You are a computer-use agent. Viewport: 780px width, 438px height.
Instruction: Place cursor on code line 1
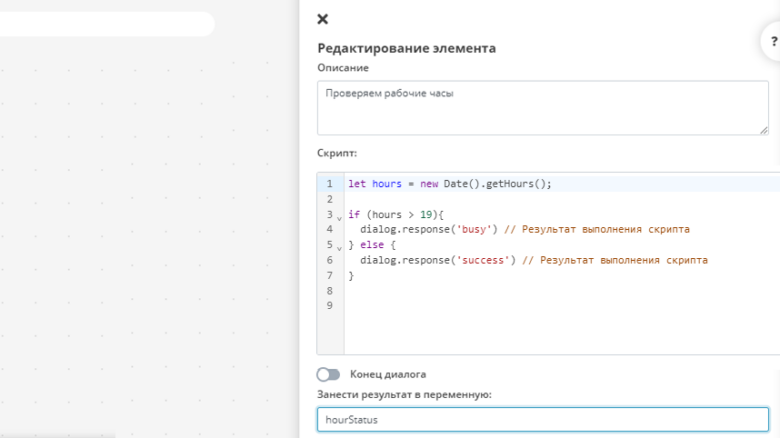click(562, 184)
